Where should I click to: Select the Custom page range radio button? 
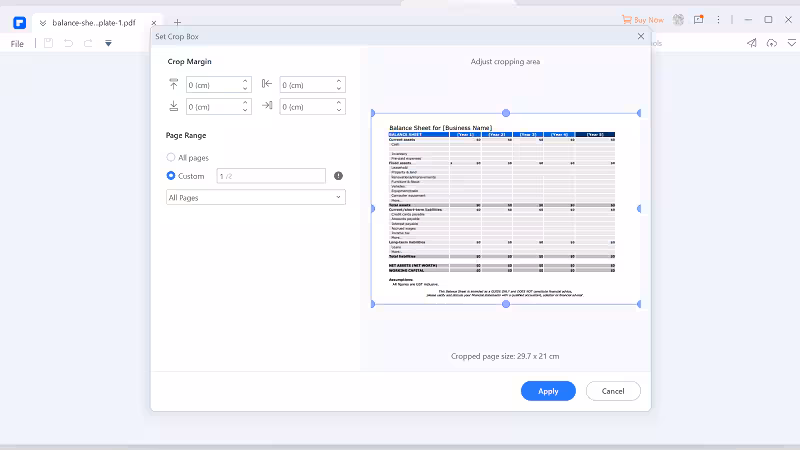click(x=171, y=176)
